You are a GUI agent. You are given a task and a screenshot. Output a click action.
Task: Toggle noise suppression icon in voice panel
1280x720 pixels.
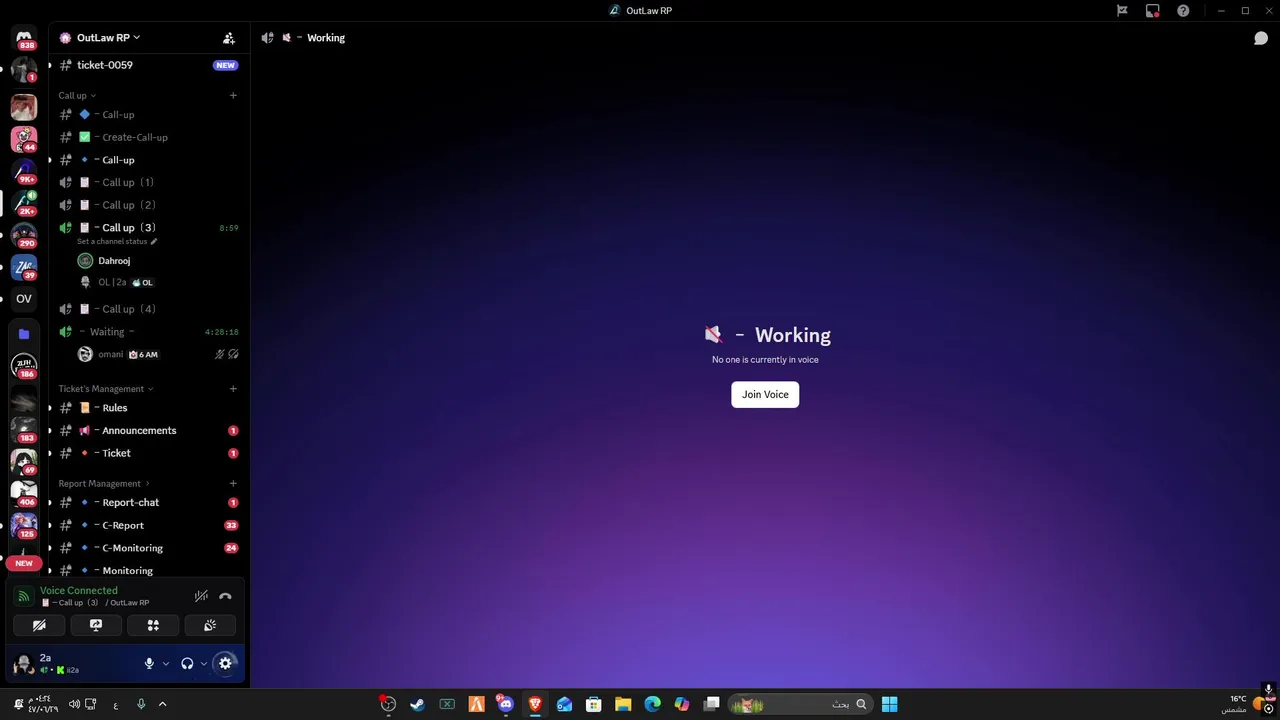pos(201,596)
